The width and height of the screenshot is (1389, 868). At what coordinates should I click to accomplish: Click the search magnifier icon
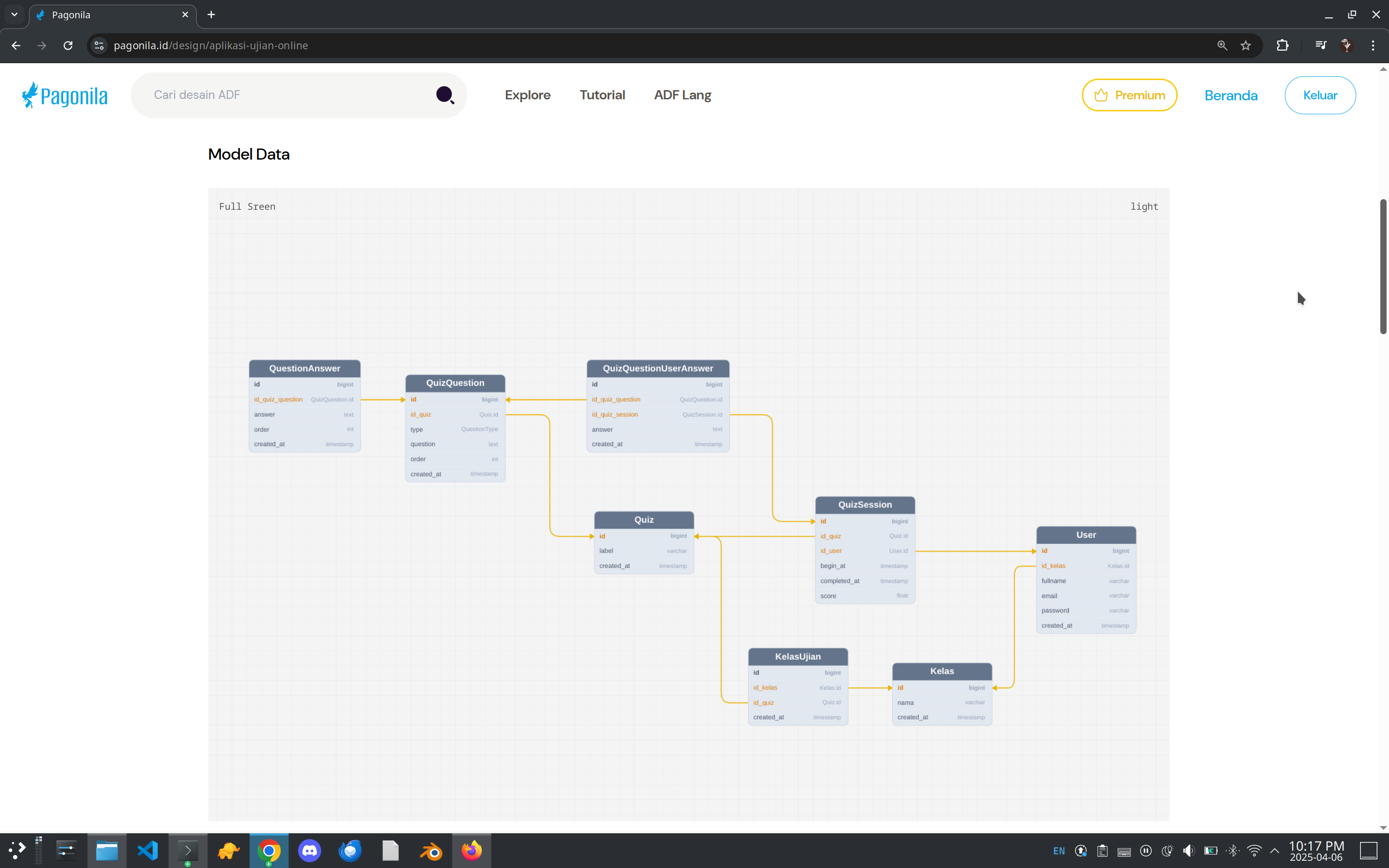(x=445, y=95)
